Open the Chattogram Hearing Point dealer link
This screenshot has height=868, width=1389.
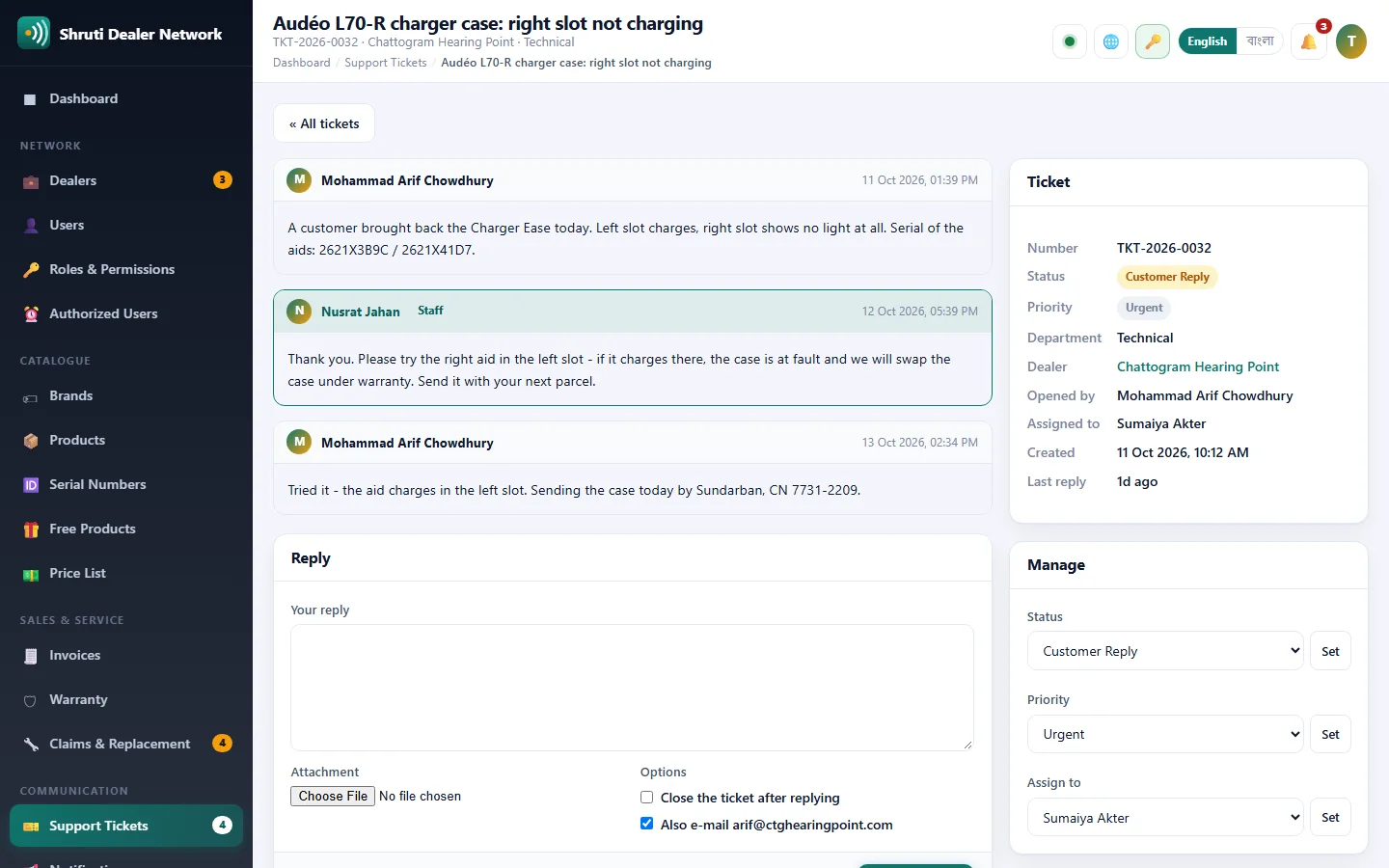pyautogui.click(x=1198, y=366)
